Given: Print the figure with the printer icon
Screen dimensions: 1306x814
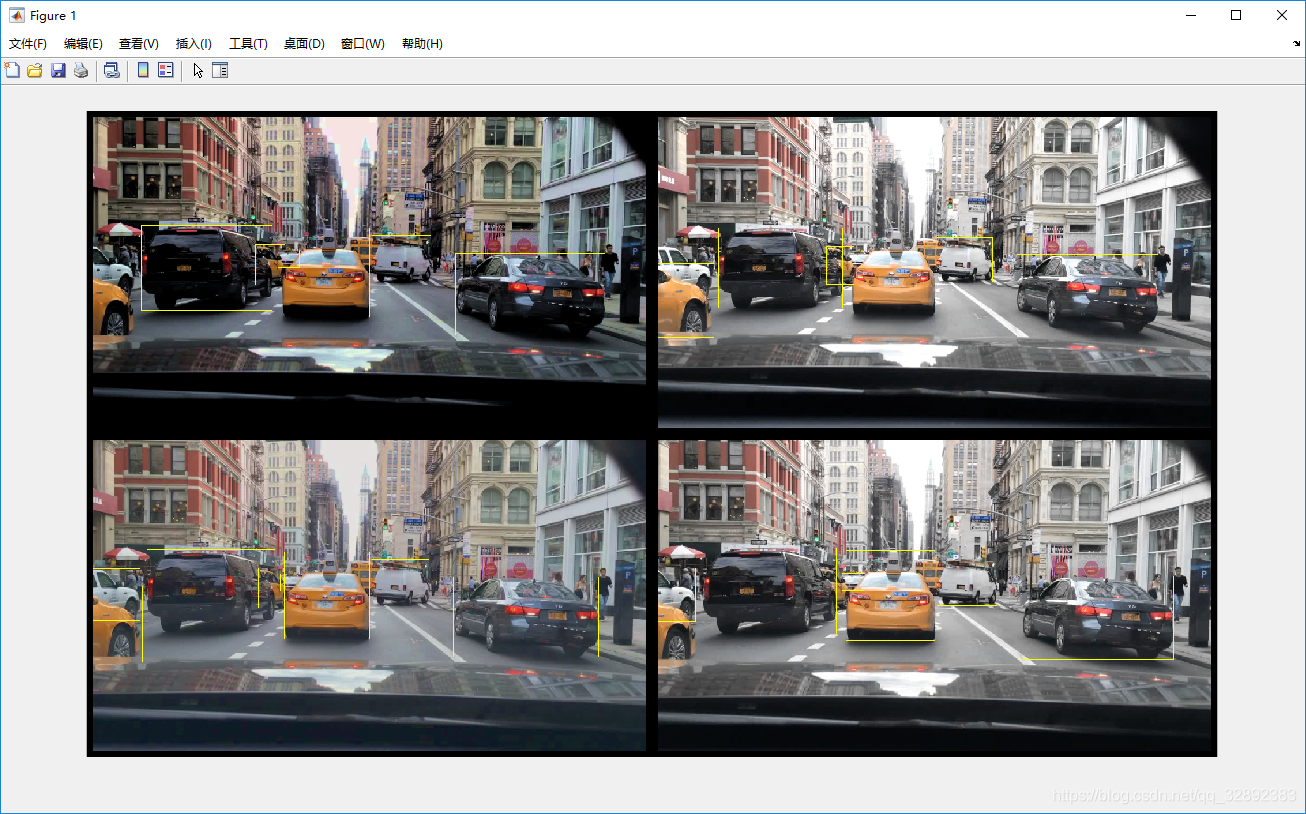Looking at the screenshot, I should [x=81, y=70].
